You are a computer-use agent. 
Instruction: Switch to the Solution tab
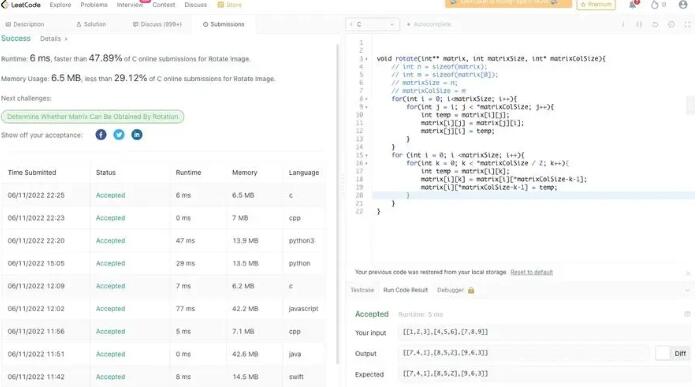click(91, 24)
